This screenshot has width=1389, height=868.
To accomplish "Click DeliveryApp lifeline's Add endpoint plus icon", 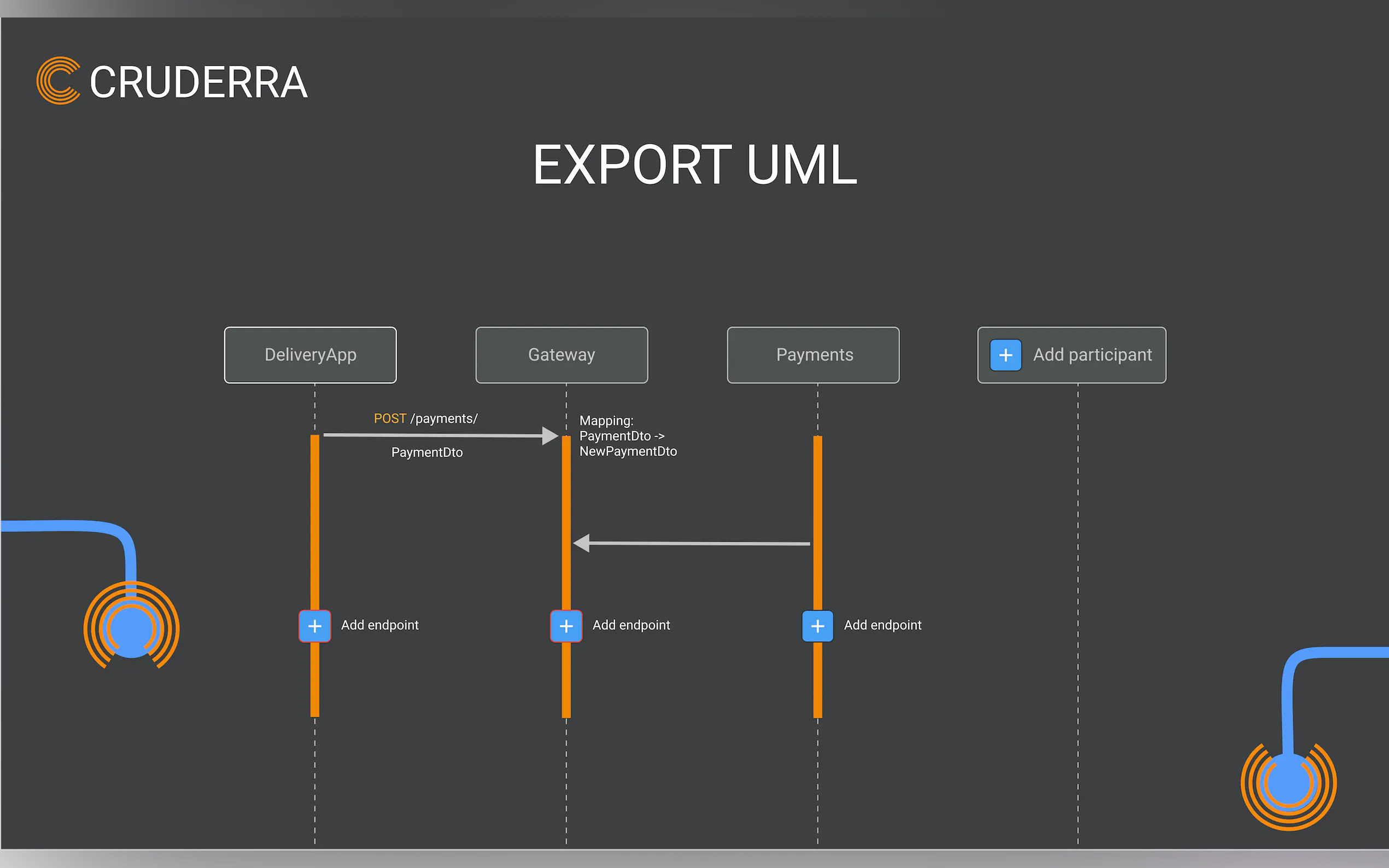I will (x=314, y=626).
